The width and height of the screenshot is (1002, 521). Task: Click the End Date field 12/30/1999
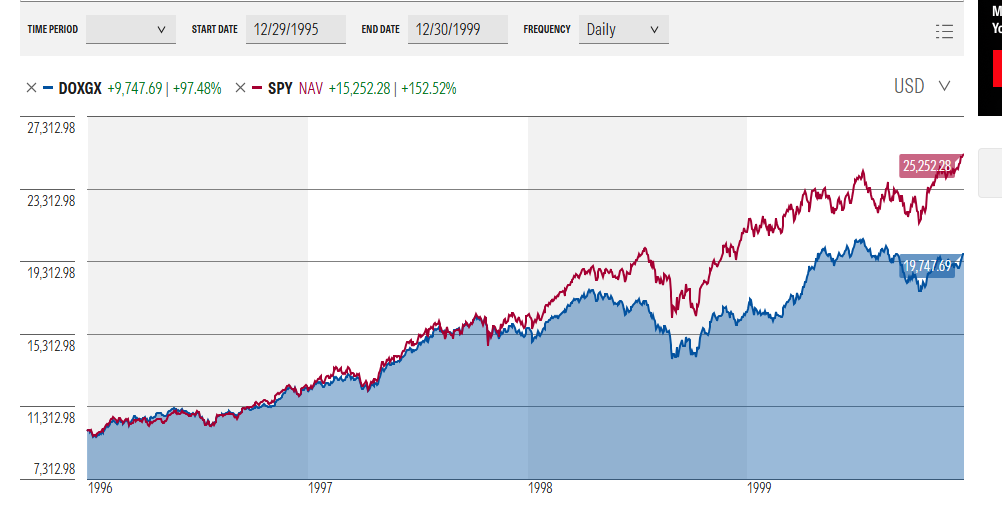click(x=458, y=29)
